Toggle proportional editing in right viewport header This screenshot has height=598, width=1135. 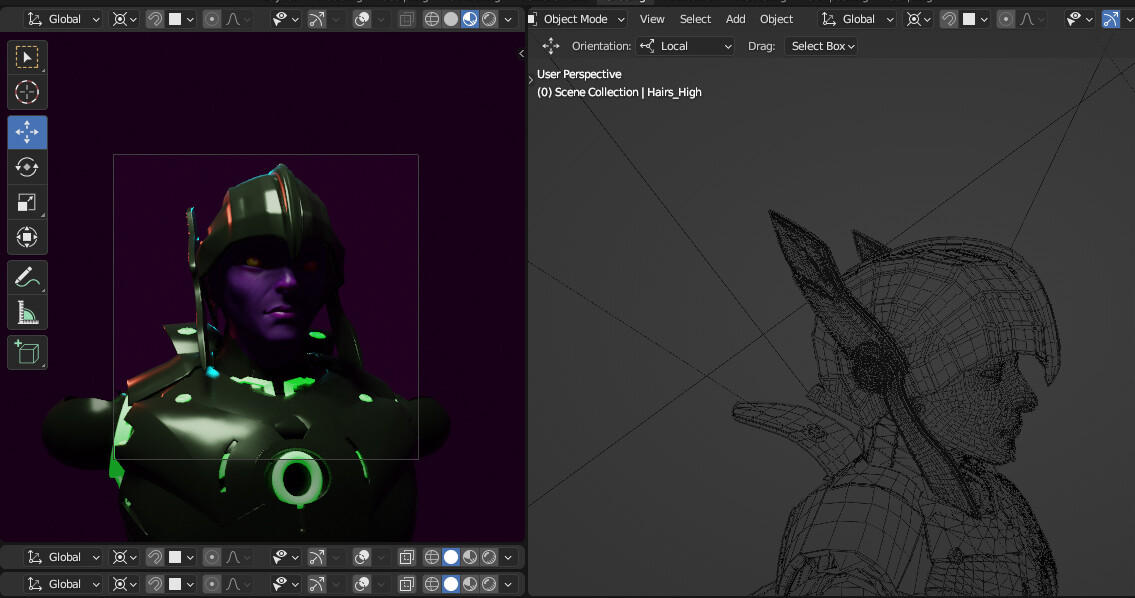[1007, 19]
